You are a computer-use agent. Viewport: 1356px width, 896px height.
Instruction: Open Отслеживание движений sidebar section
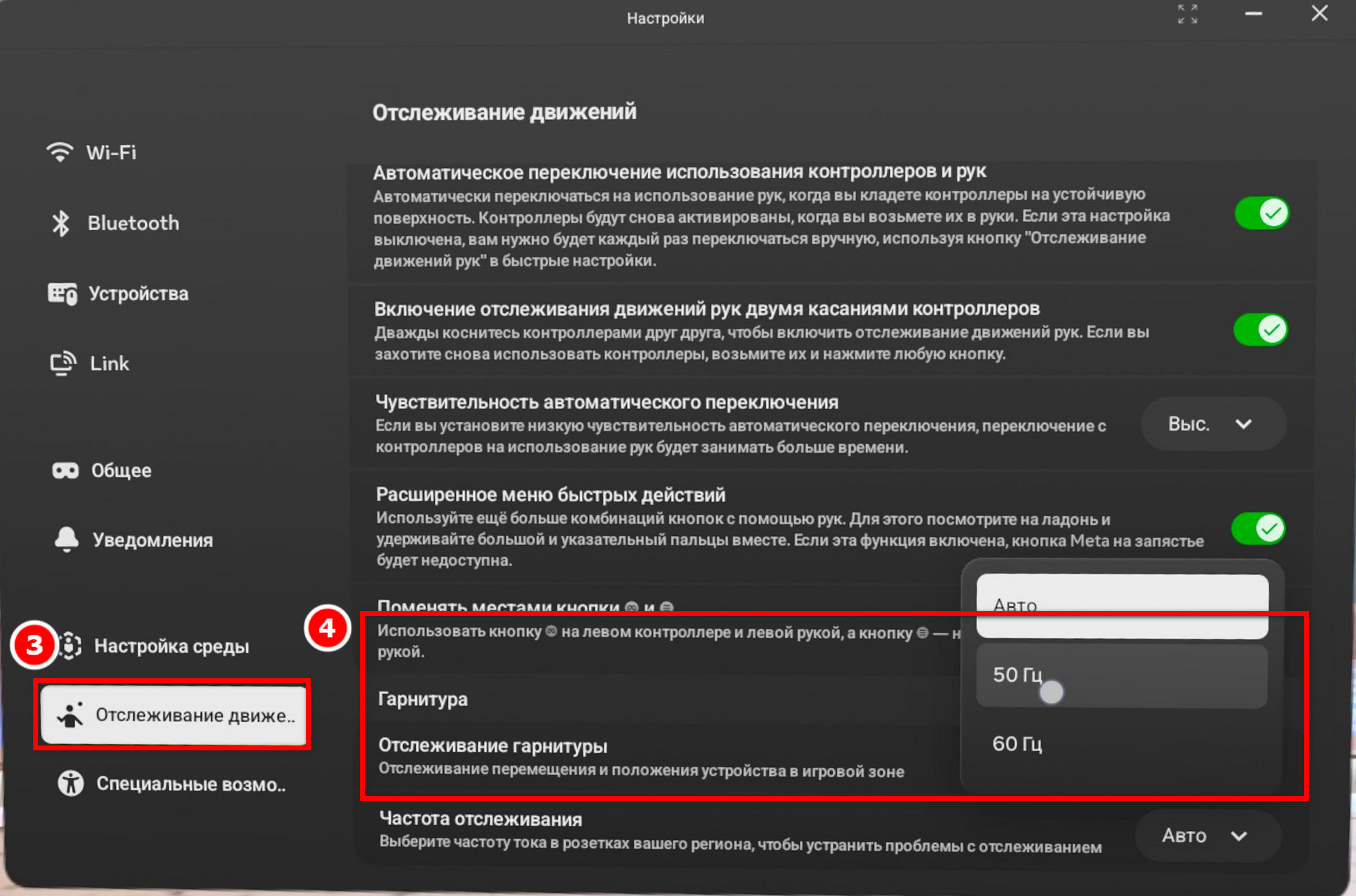(x=173, y=715)
